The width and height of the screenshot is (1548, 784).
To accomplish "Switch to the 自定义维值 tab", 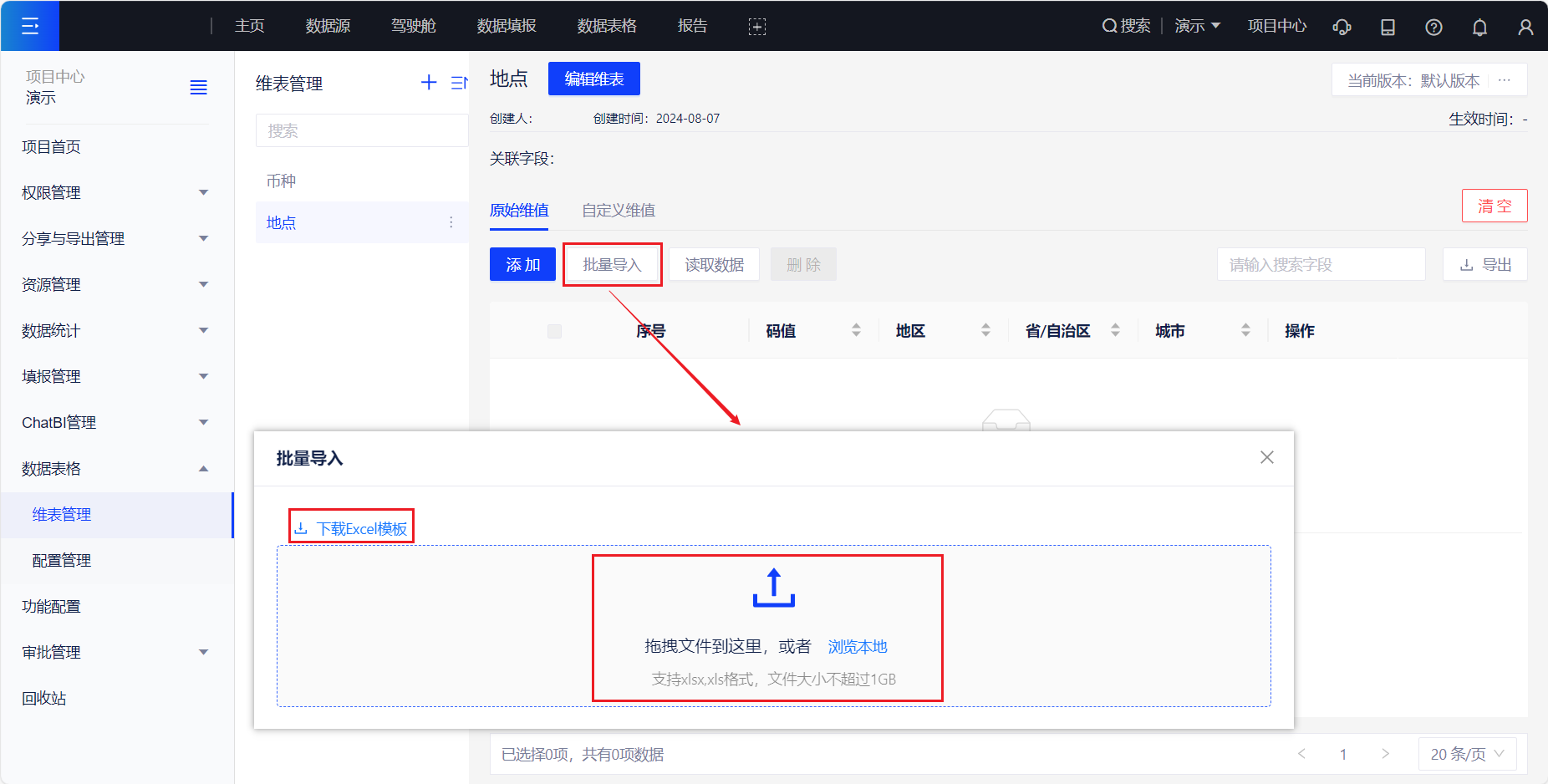I will coord(619,211).
